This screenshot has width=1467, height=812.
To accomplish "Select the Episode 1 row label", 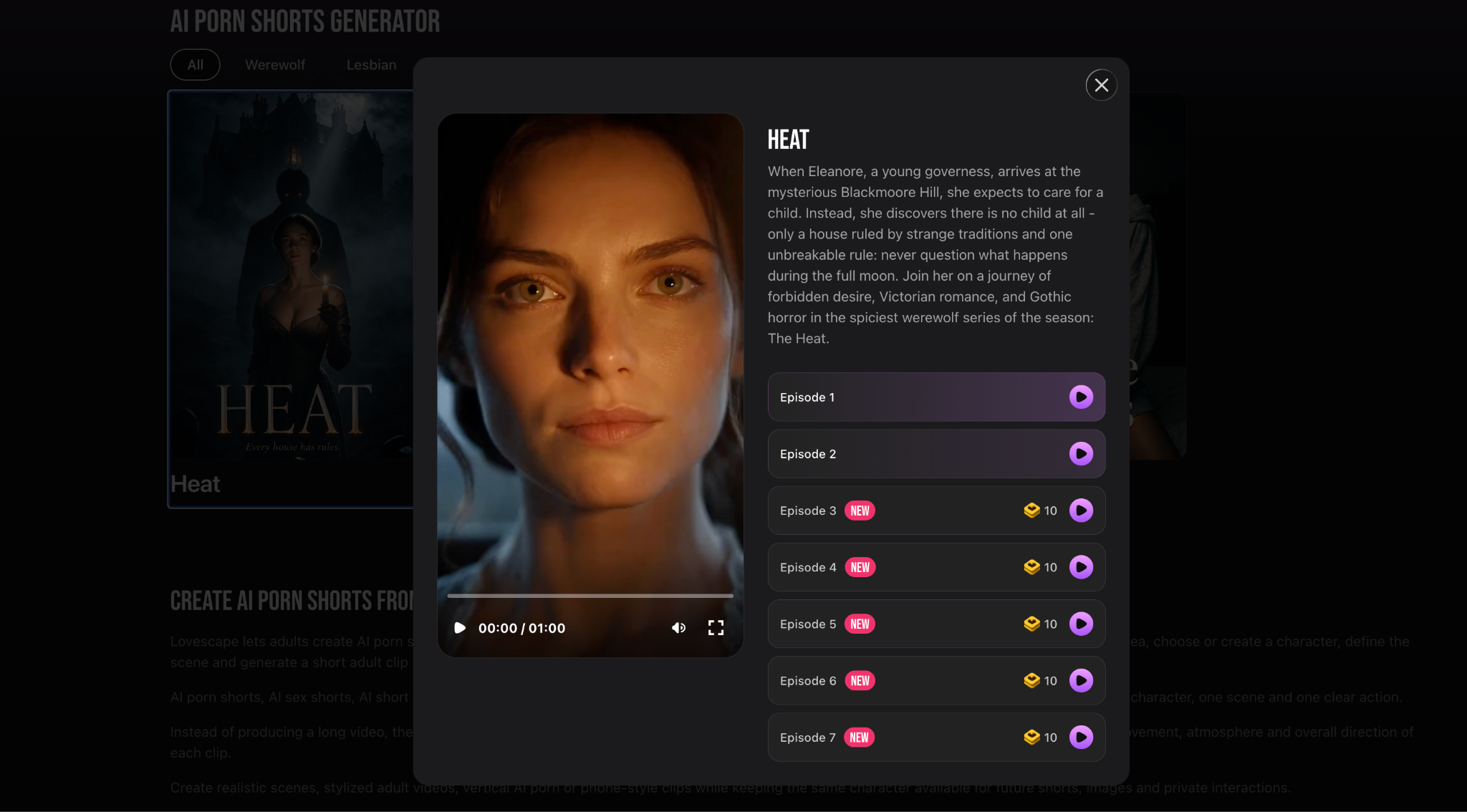I will (807, 397).
